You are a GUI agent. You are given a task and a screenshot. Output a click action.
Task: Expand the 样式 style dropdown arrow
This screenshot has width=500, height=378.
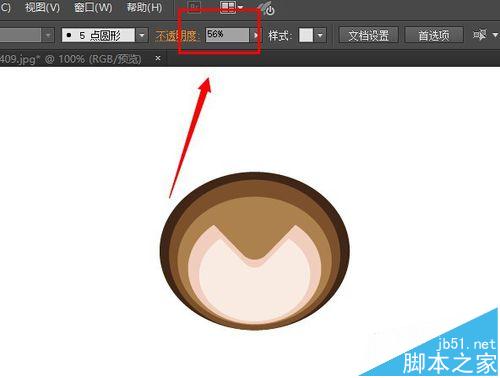[320, 35]
